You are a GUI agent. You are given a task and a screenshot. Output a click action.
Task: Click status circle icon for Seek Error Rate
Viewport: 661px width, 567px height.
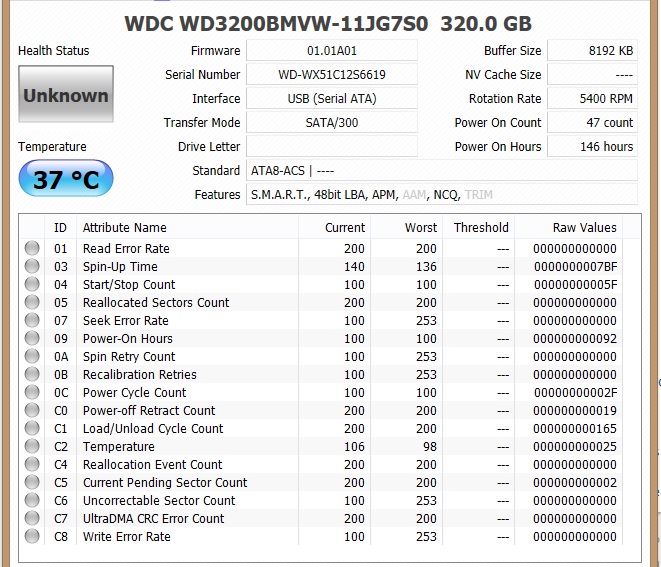pyautogui.click(x=32, y=320)
